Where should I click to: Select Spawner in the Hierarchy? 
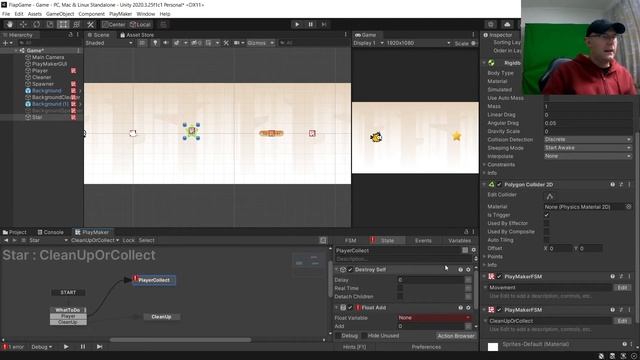click(42, 84)
